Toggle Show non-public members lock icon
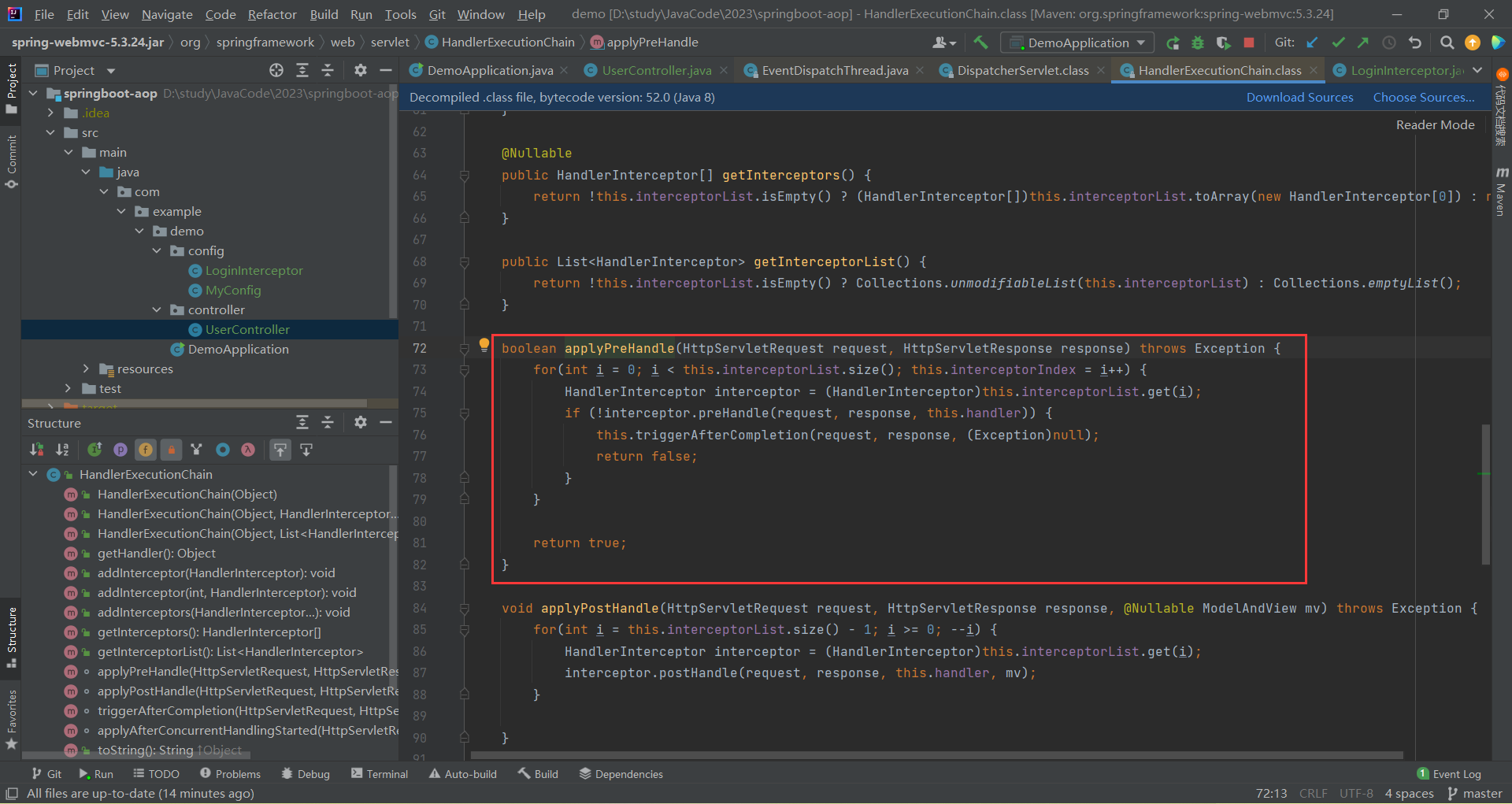Image resolution: width=1512 pixels, height=804 pixels. [171, 450]
